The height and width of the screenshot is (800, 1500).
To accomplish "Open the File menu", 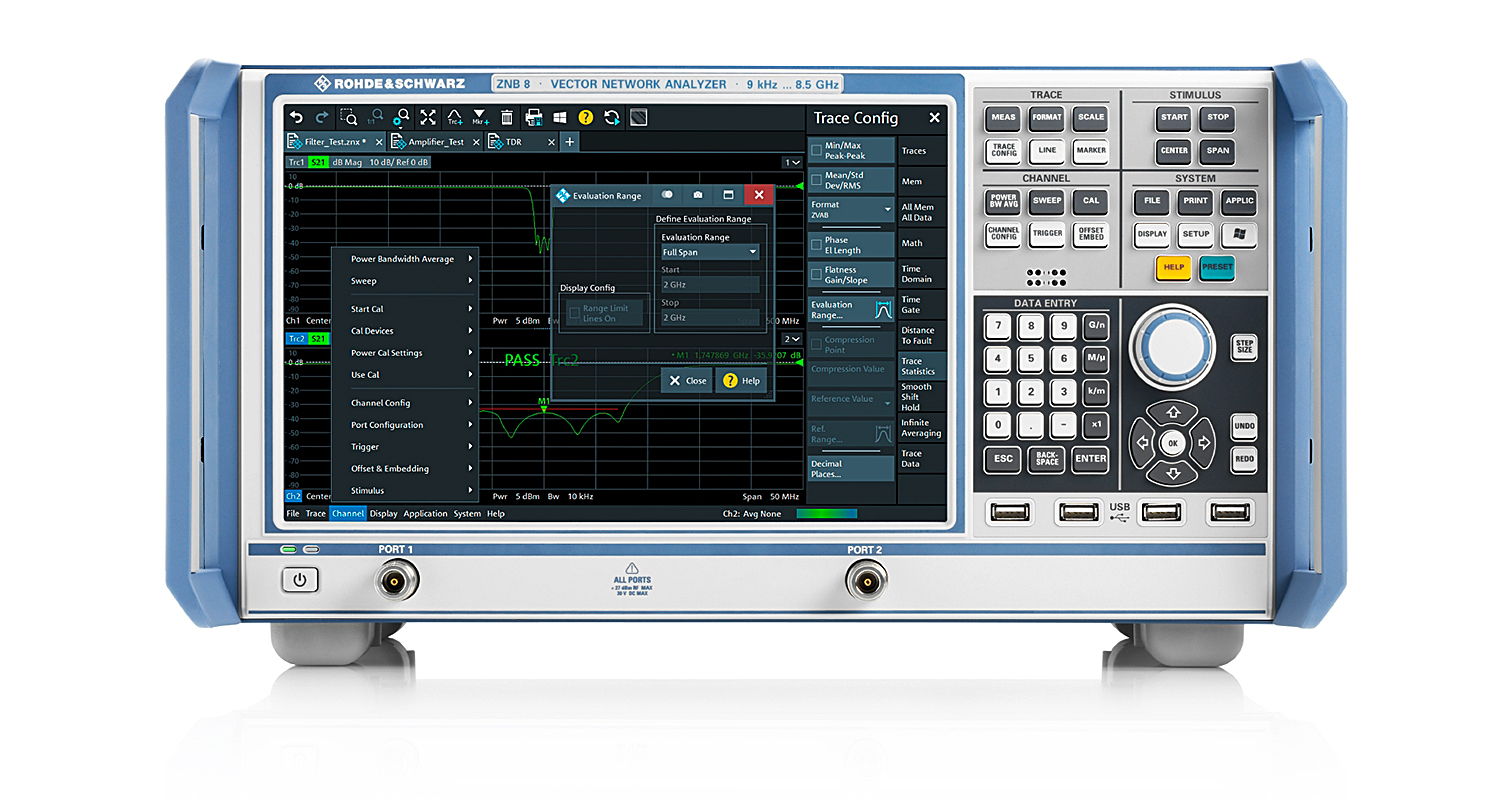I will tap(293, 514).
